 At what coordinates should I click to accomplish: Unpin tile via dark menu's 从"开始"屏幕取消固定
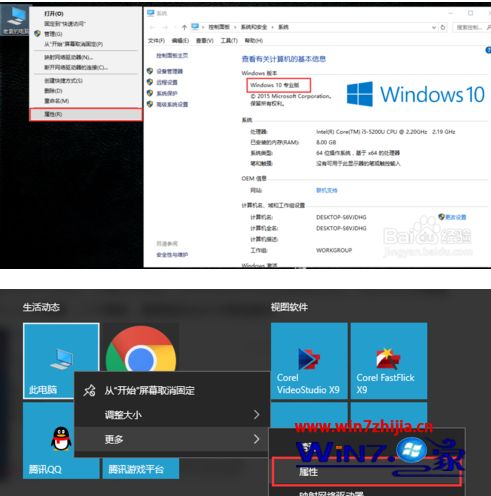tap(172, 390)
